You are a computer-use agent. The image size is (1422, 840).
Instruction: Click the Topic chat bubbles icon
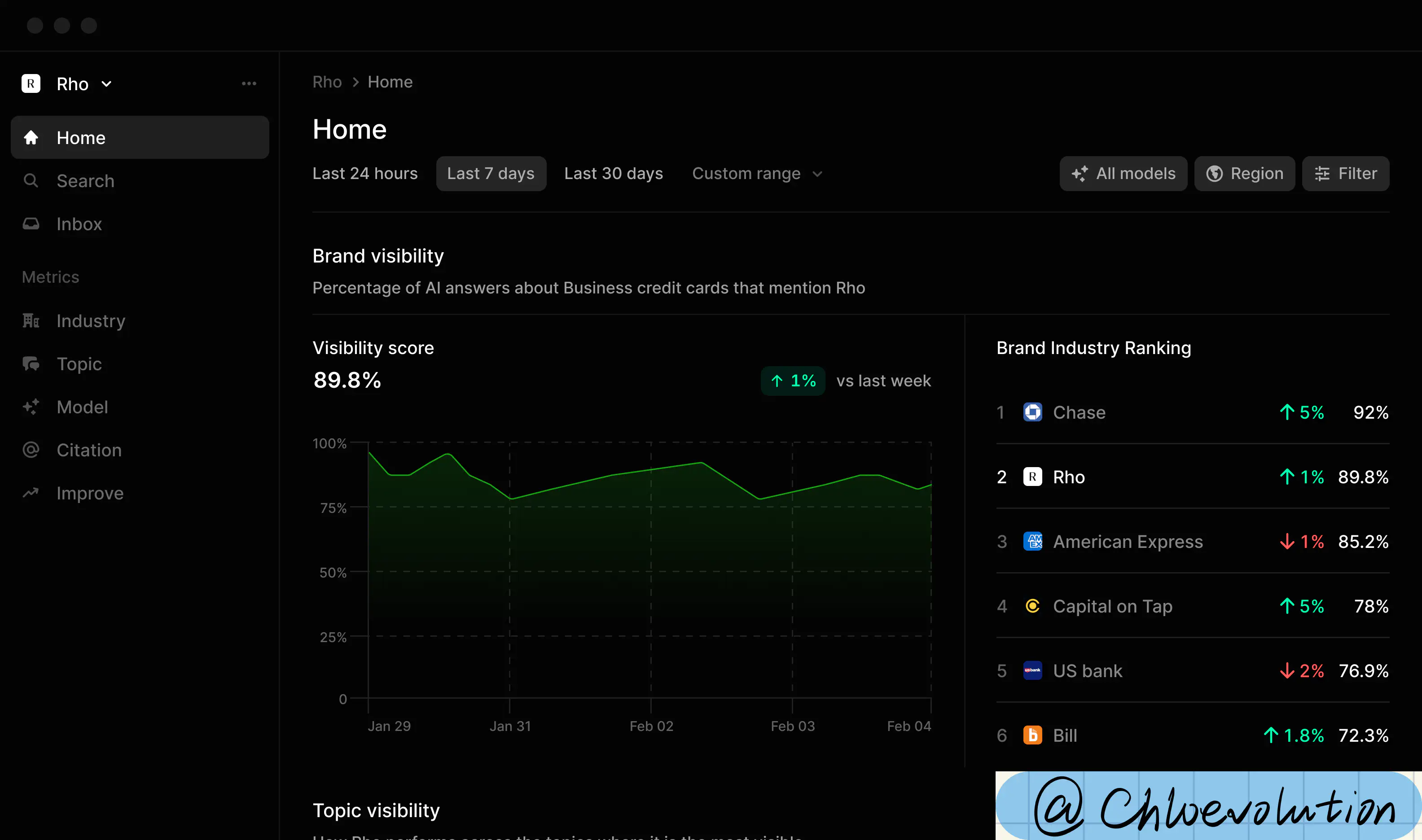[x=31, y=363]
